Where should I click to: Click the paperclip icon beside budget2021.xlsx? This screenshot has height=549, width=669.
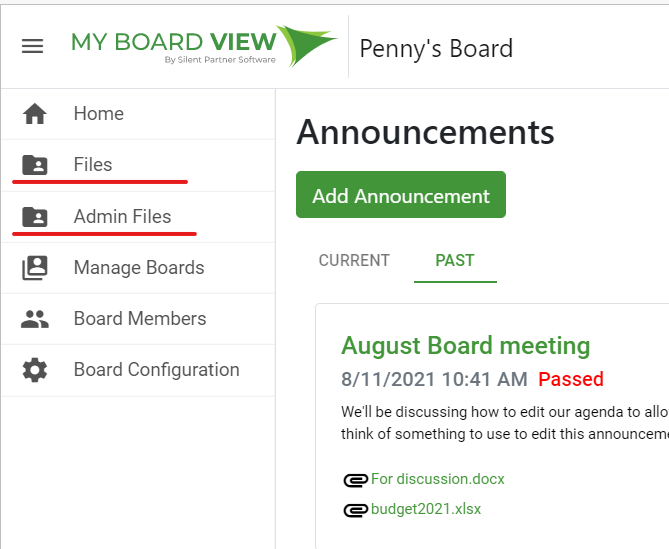point(355,510)
